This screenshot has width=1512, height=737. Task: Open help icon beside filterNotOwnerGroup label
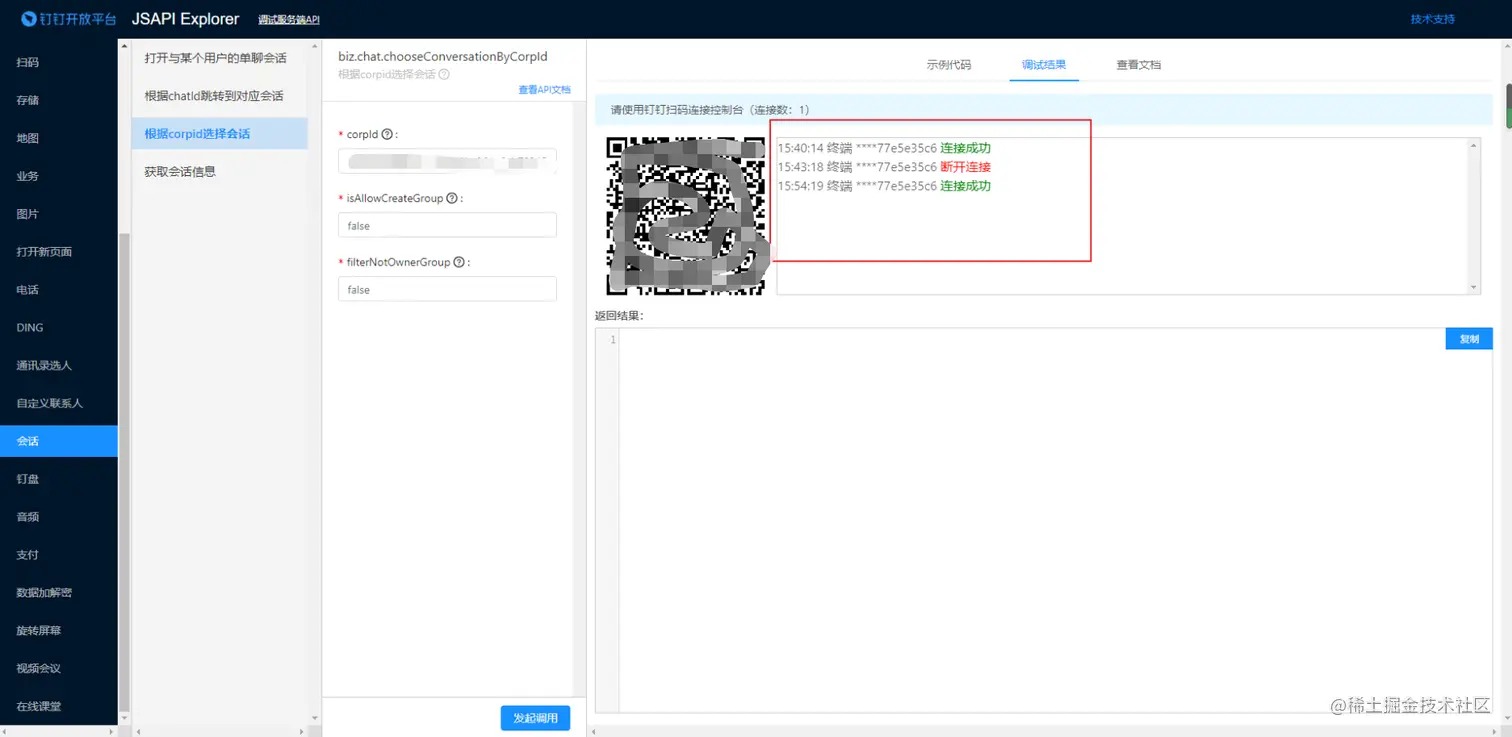pyautogui.click(x=459, y=262)
